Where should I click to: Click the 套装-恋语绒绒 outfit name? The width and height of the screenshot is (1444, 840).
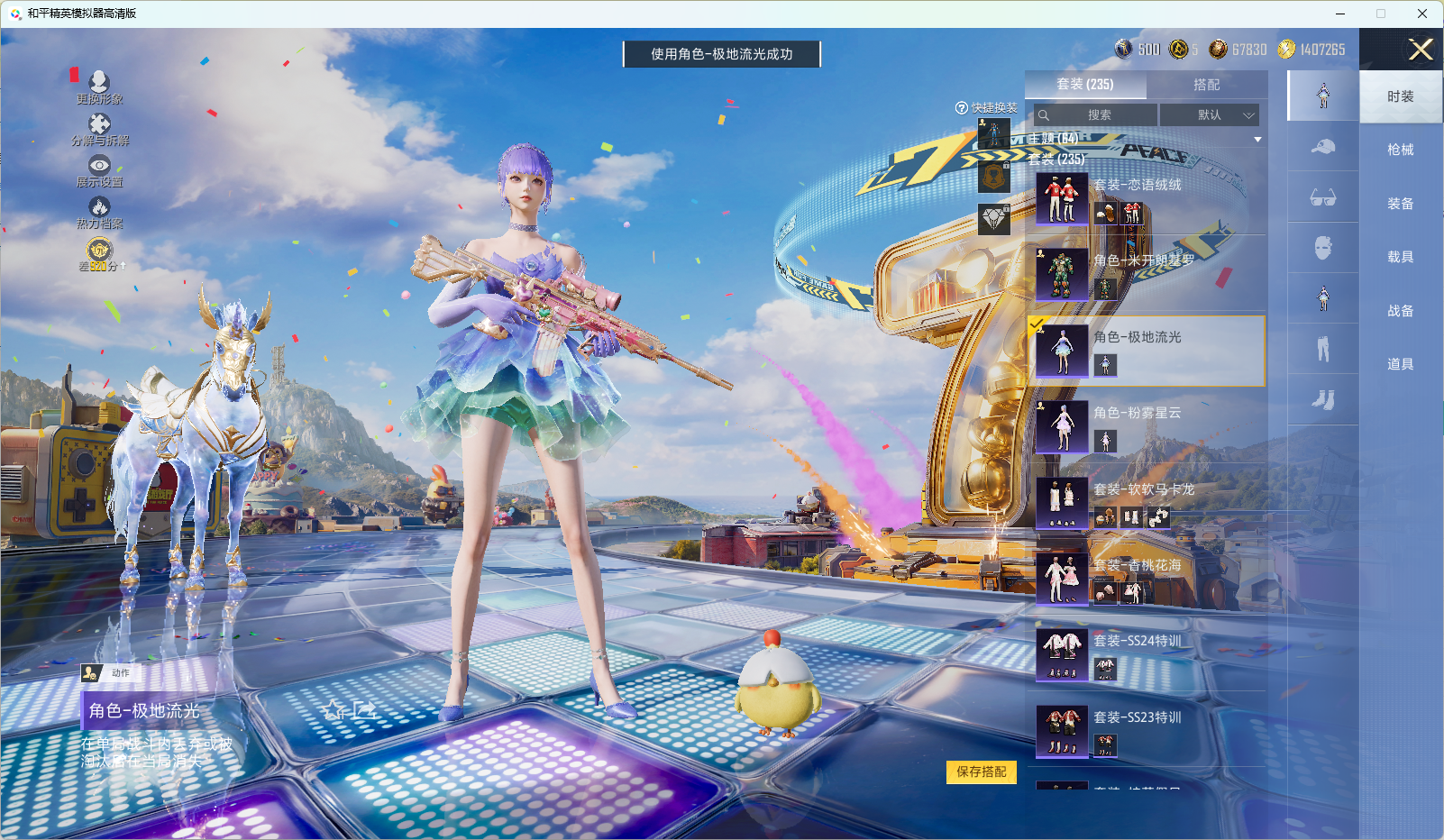[x=1138, y=185]
